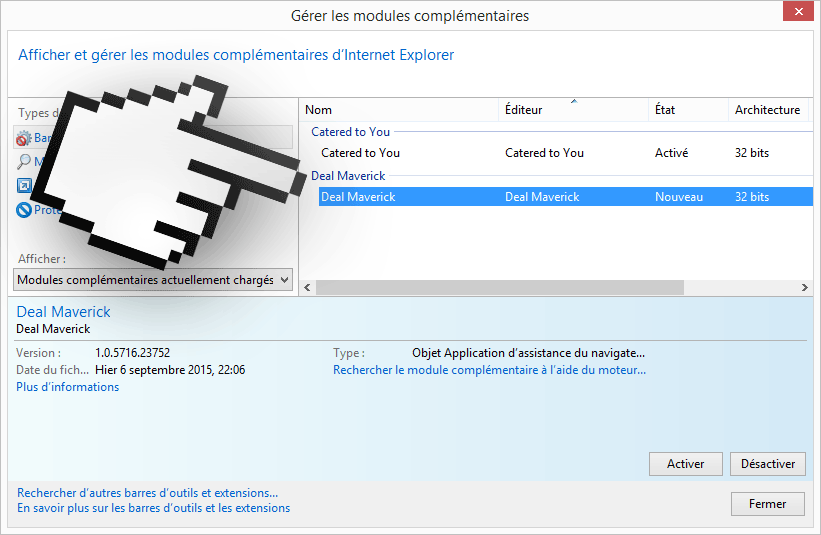Select the highlighted Deal Maverick add-on row

coord(565,197)
